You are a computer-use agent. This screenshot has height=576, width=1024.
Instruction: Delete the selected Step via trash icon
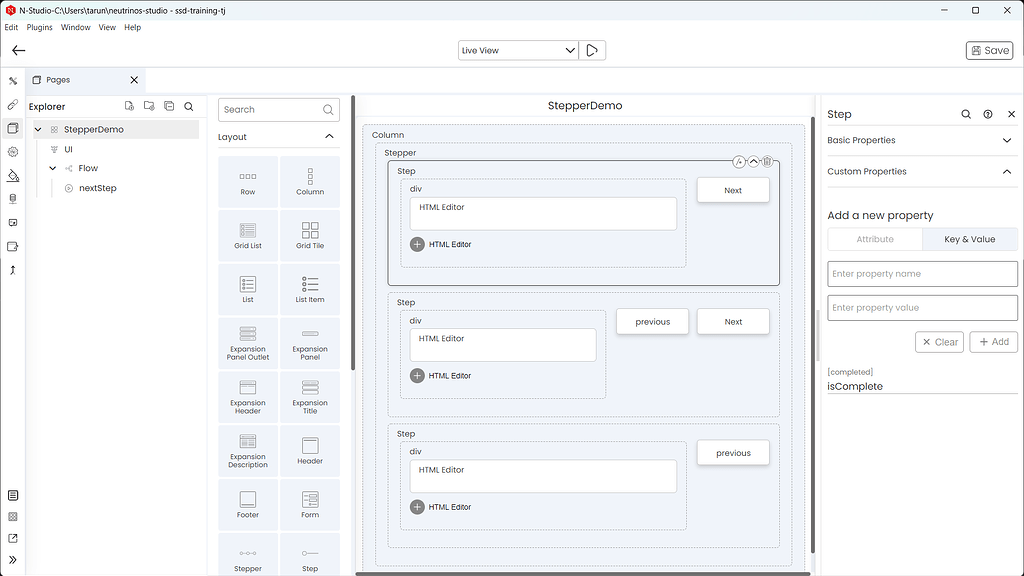click(767, 161)
